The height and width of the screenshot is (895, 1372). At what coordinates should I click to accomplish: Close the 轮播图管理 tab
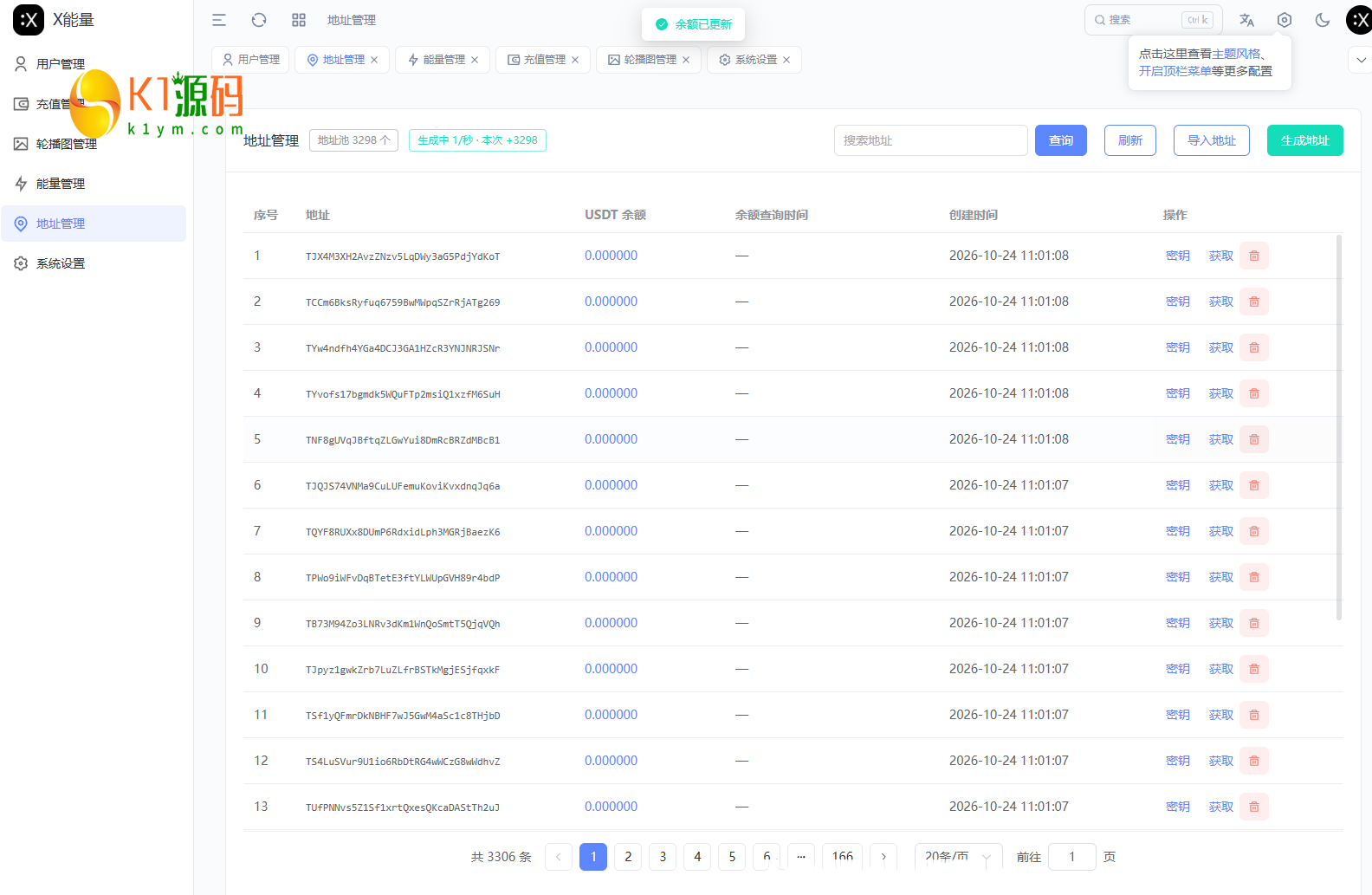point(686,60)
